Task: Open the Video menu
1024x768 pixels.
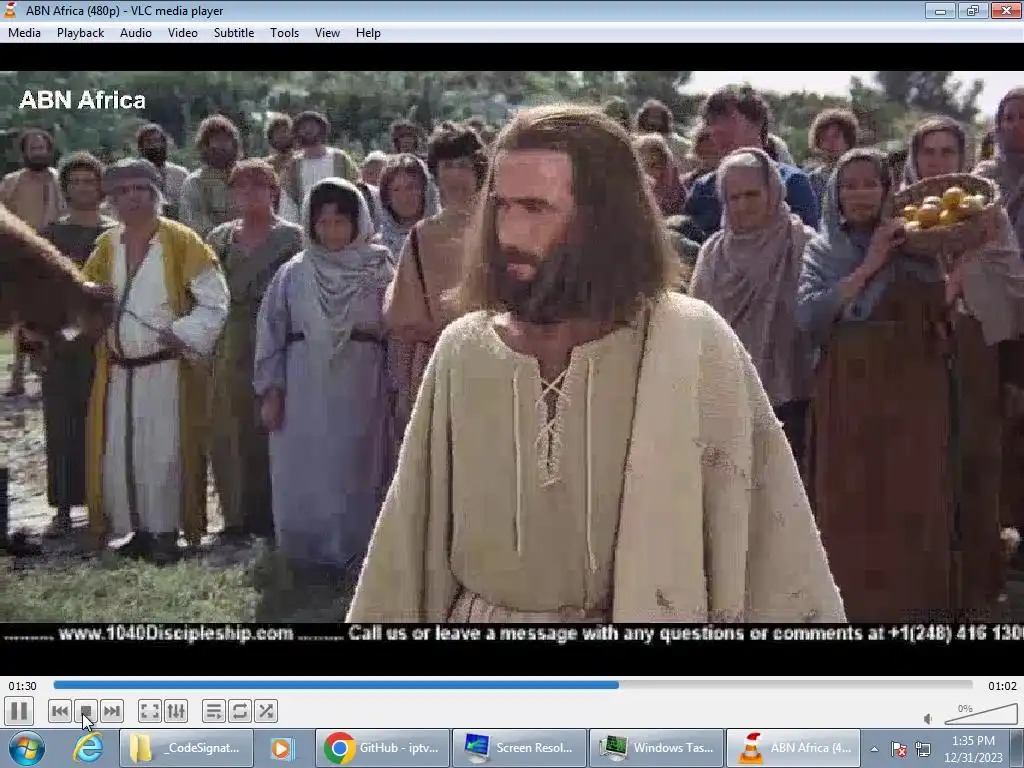Action: (183, 33)
